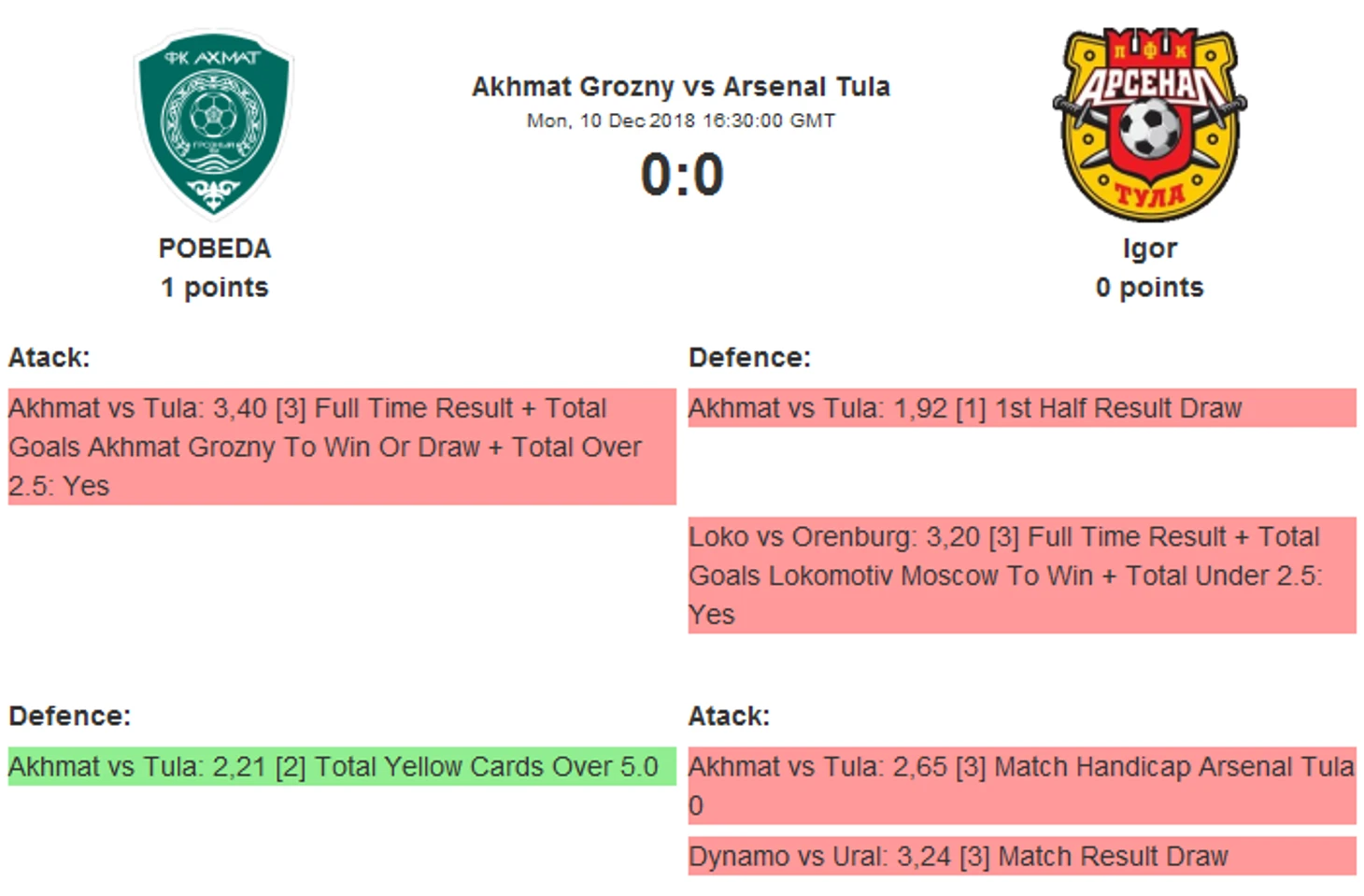Click Igor's 0 points label
The width and height of the screenshot is (1364, 896).
point(1149,288)
